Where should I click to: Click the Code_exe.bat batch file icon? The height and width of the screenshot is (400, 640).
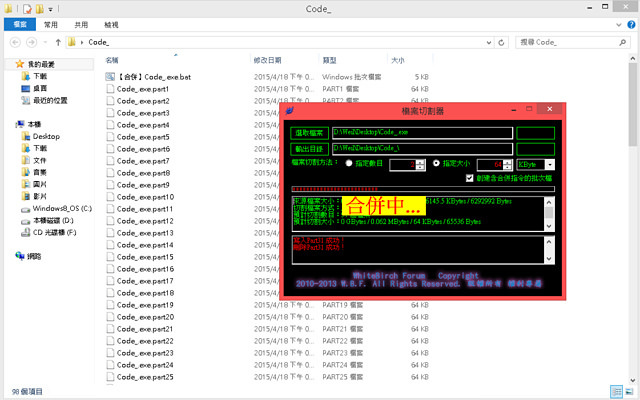click(111, 77)
